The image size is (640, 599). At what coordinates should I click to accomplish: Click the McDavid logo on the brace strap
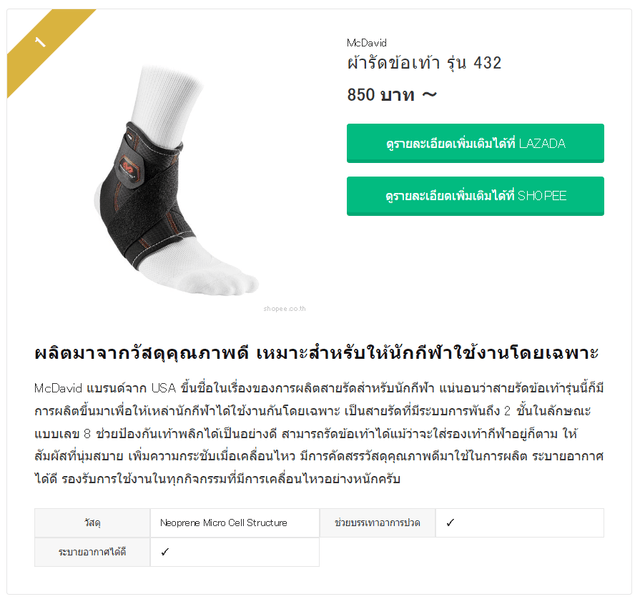point(129,168)
